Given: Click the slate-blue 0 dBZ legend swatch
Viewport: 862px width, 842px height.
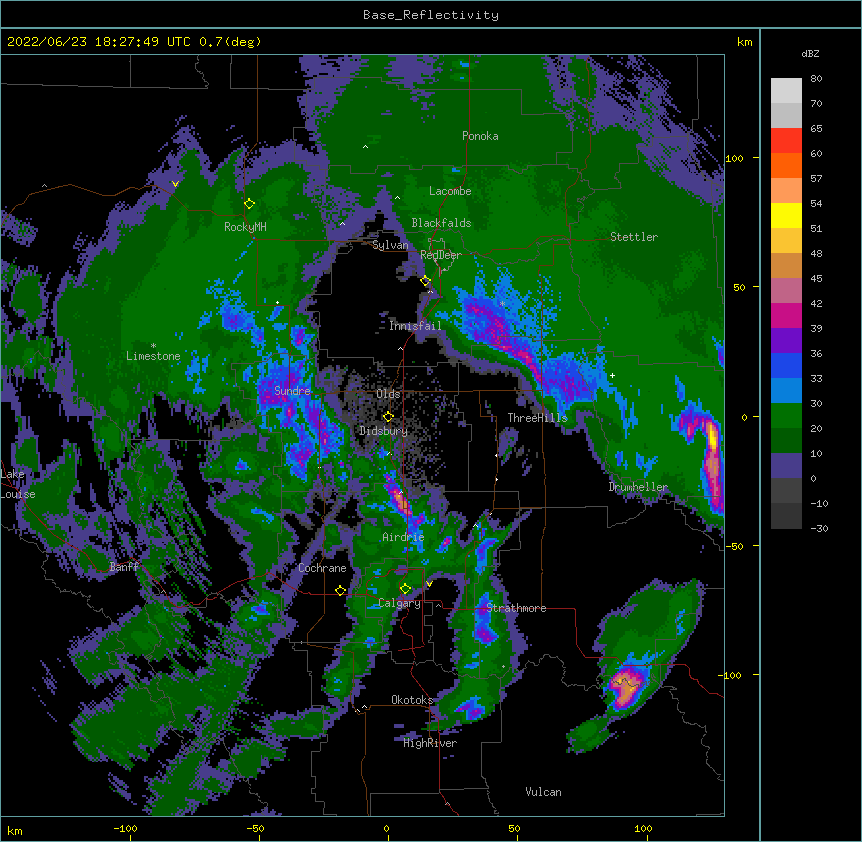Looking at the screenshot, I should 786,466.
